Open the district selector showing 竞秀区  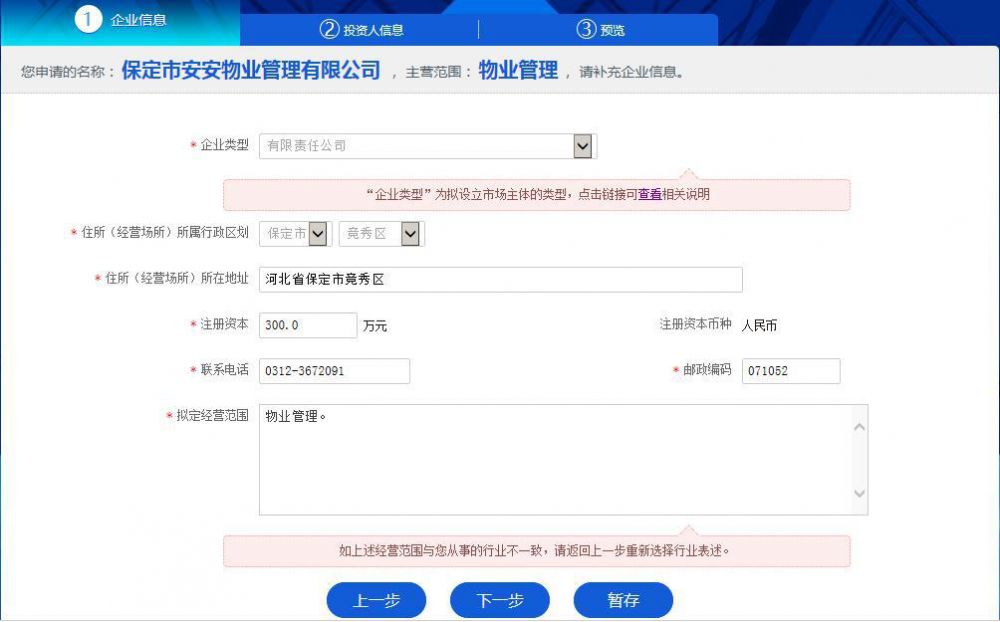click(x=380, y=233)
